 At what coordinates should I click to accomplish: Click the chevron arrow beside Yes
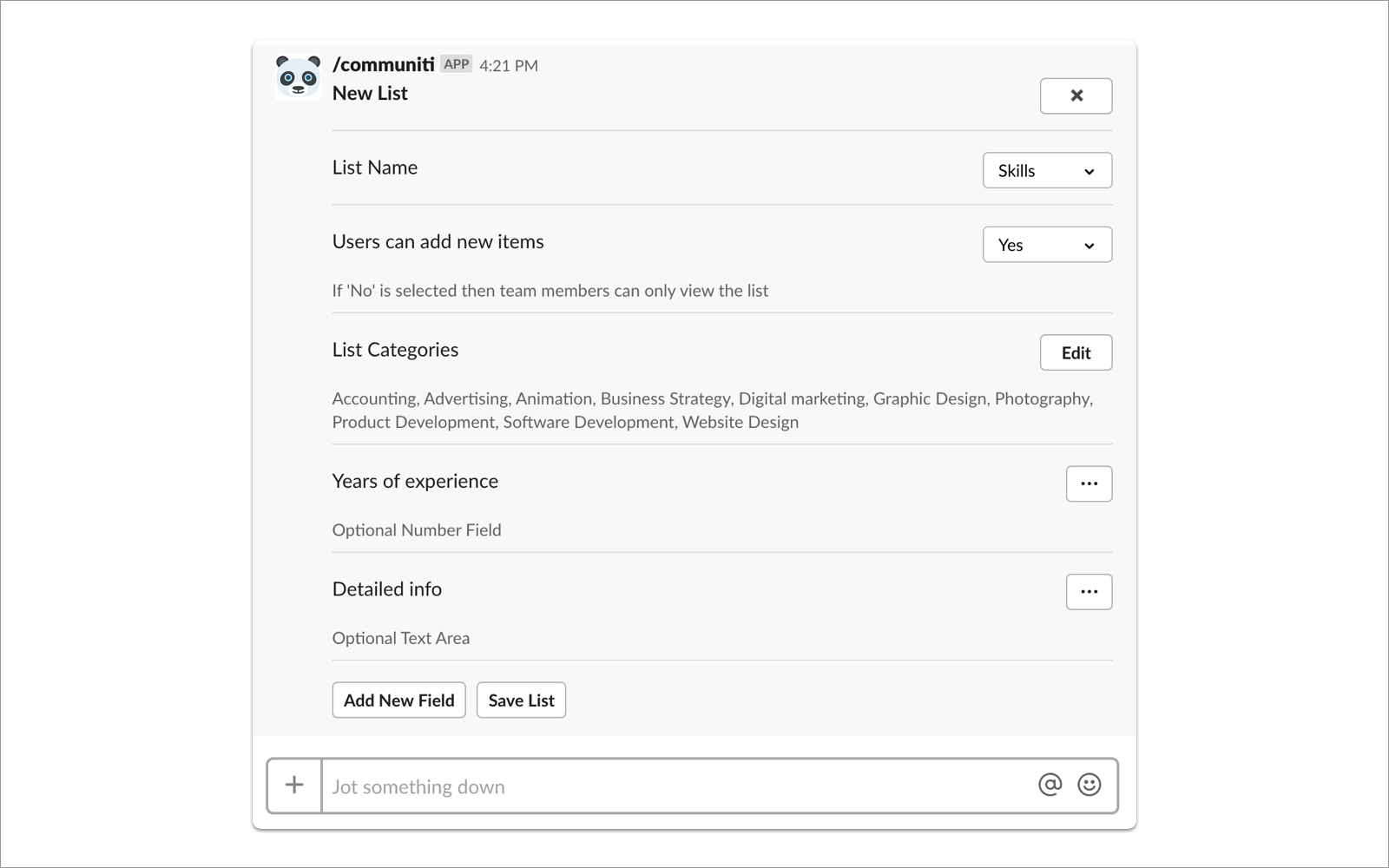pos(1089,246)
